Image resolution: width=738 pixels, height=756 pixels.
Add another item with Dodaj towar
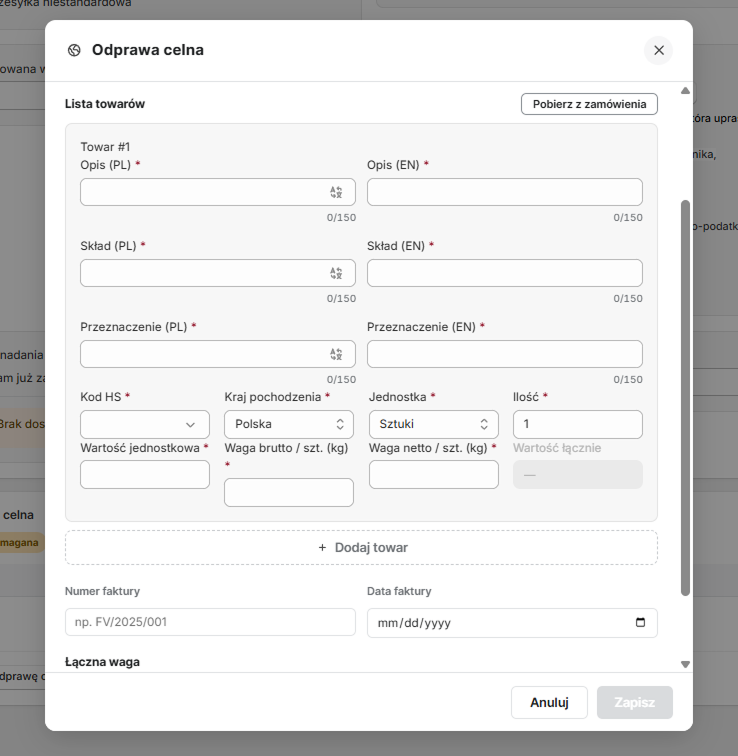tap(362, 548)
